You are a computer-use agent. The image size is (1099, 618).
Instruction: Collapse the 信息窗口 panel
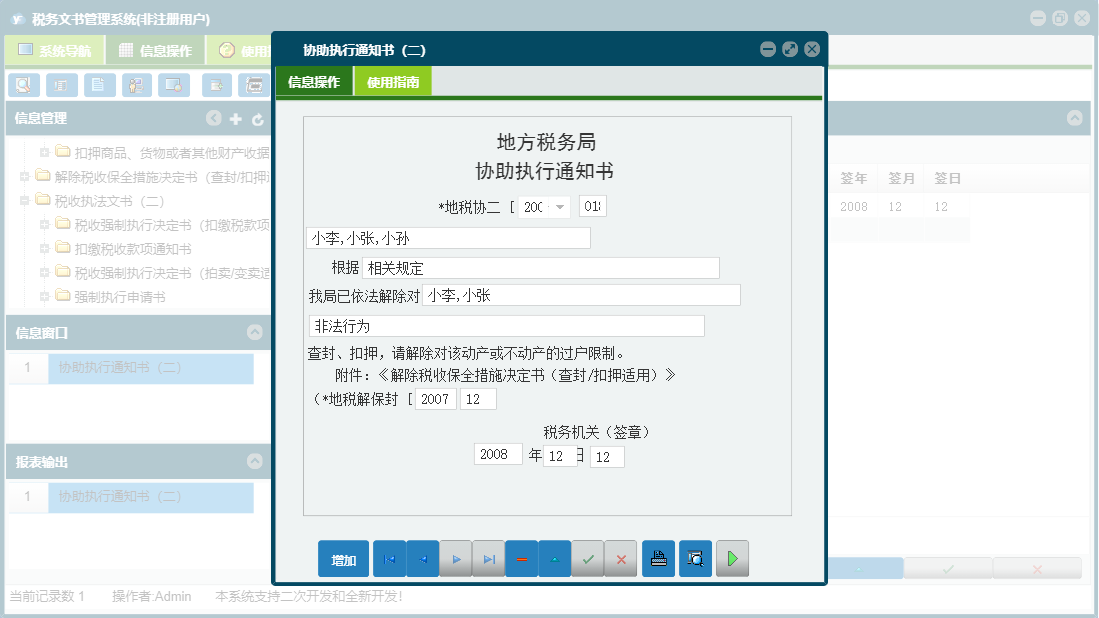pos(253,334)
